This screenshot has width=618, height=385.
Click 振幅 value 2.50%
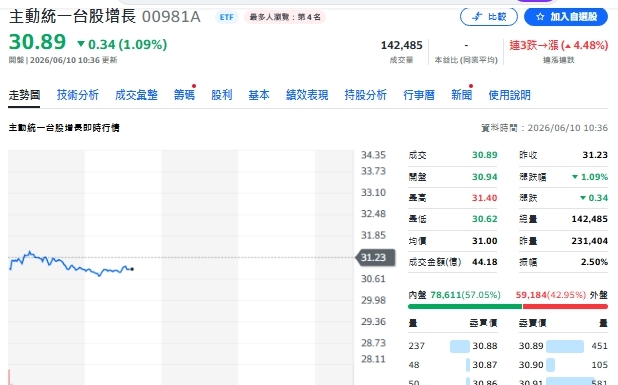(594, 262)
